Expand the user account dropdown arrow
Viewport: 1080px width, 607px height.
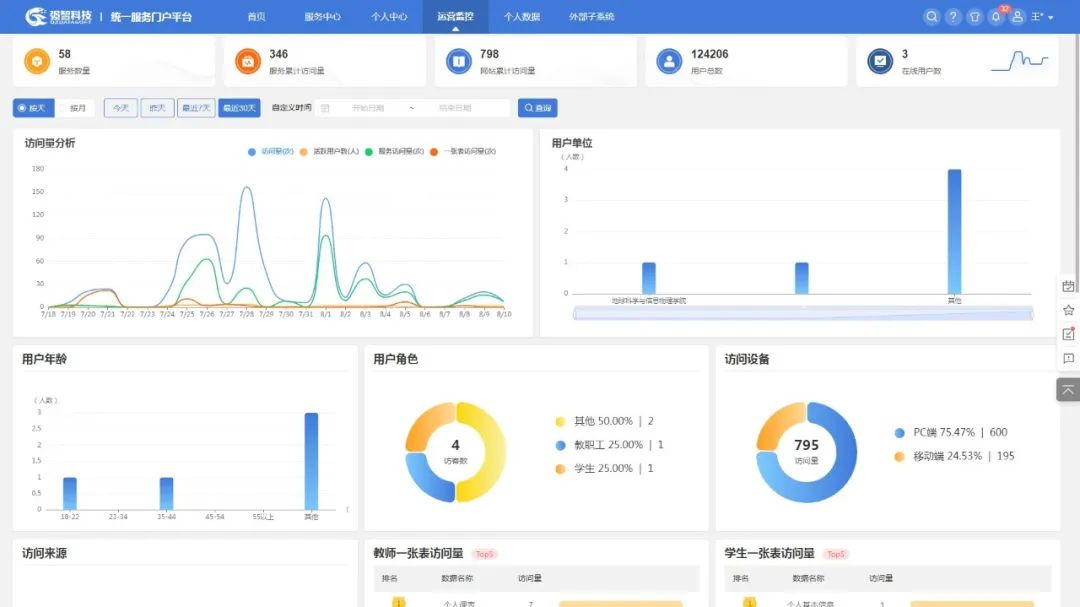[x=1050, y=18]
